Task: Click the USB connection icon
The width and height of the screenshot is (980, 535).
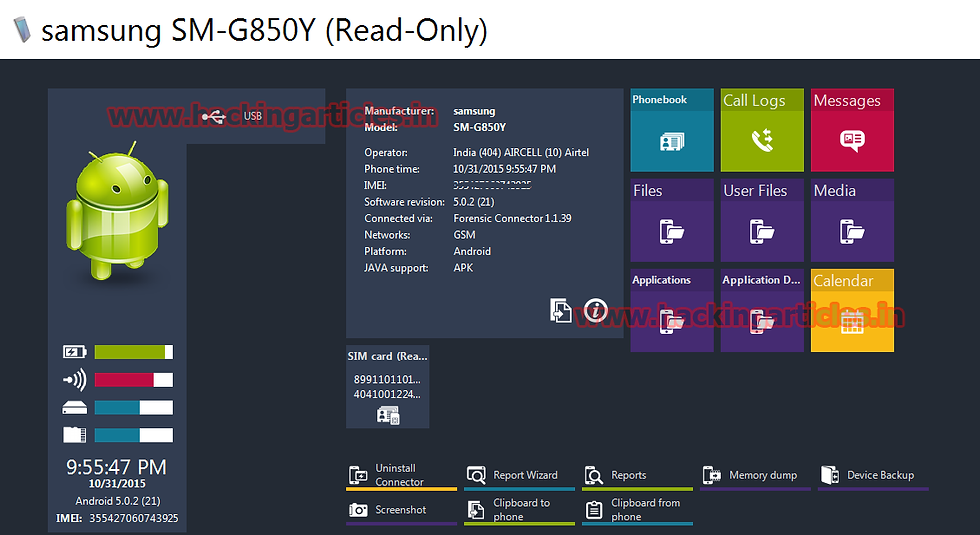Action: pyautogui.click(x=214, y=116)
